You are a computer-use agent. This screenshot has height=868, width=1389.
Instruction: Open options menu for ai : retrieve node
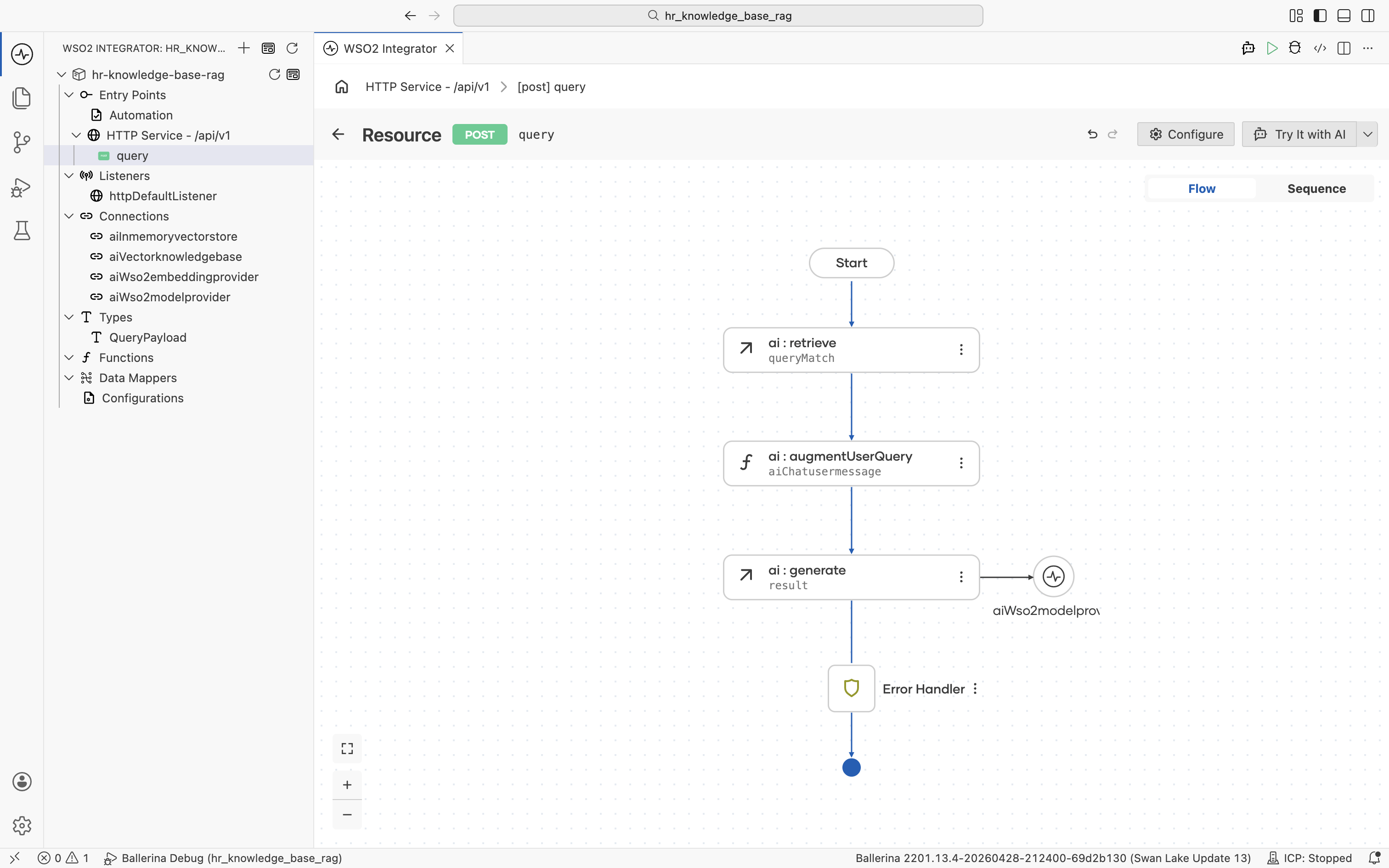coord(961,349)
